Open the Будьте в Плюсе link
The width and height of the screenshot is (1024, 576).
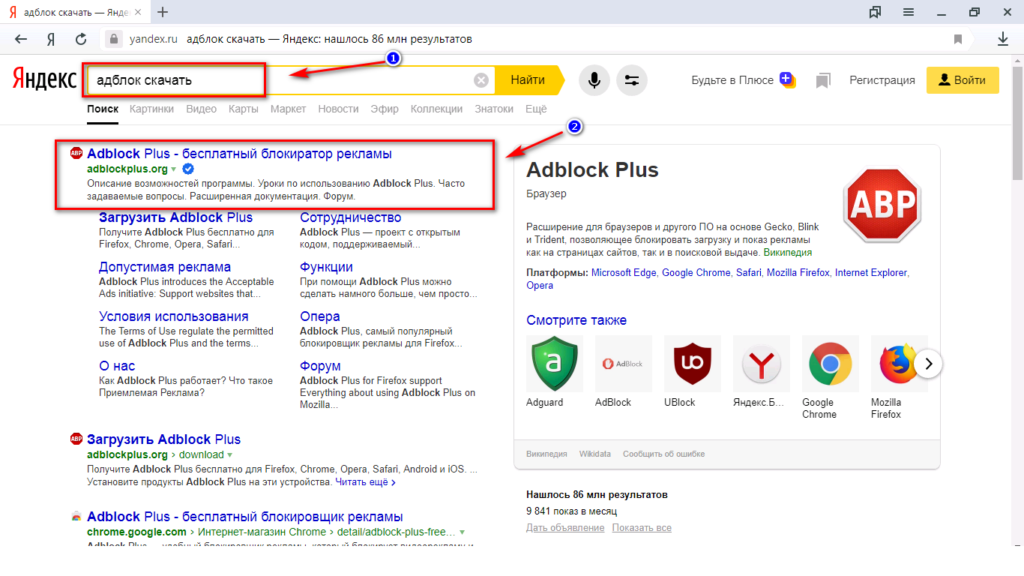pyautogui.click(x=732, y=80)
